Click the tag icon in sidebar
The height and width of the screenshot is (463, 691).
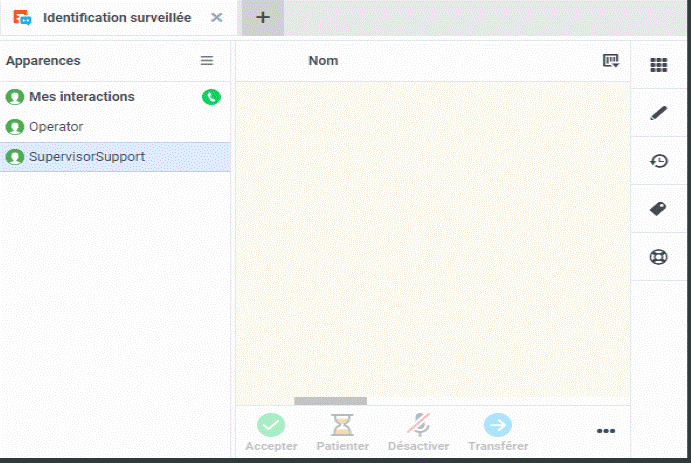pos(658,209)
